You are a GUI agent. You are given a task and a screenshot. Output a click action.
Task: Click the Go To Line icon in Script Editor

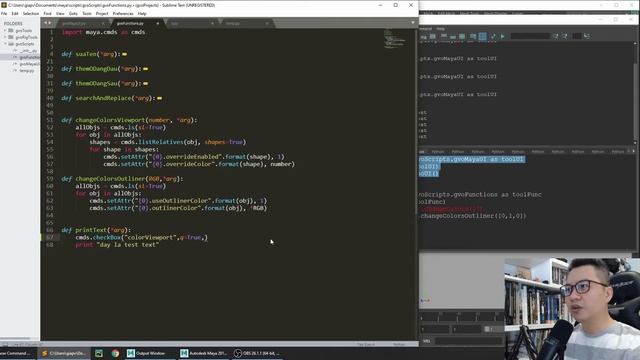pyautogui.click(x=587, y=36)
